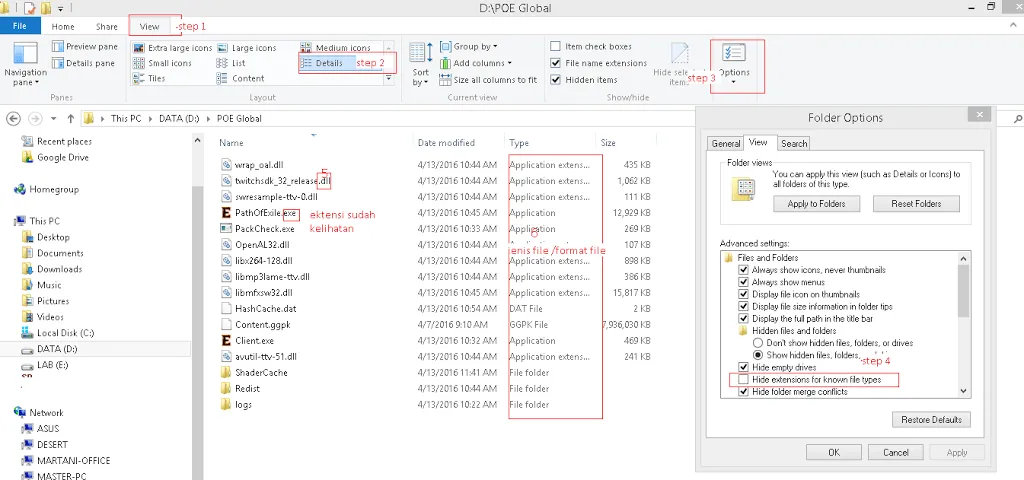The height and width of the screenshot is (480, 1024).
Task: Click Advanced settings scroll down arrow
Action: pos(964,391)
